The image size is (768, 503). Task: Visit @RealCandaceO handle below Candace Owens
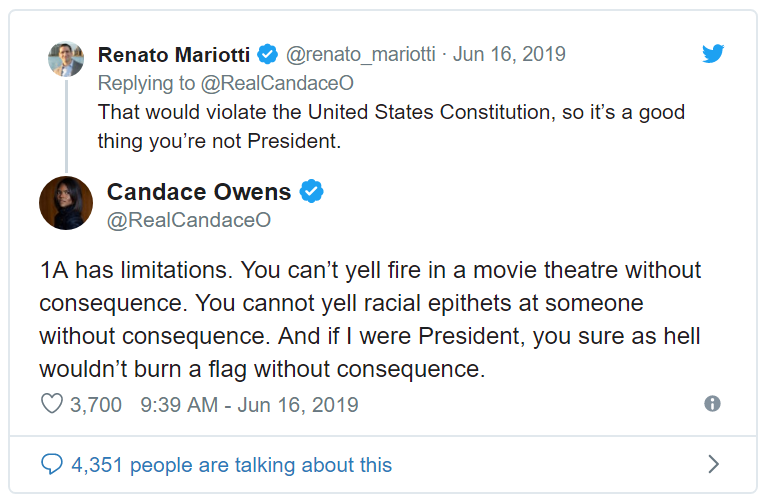click(x=189, y=219)
